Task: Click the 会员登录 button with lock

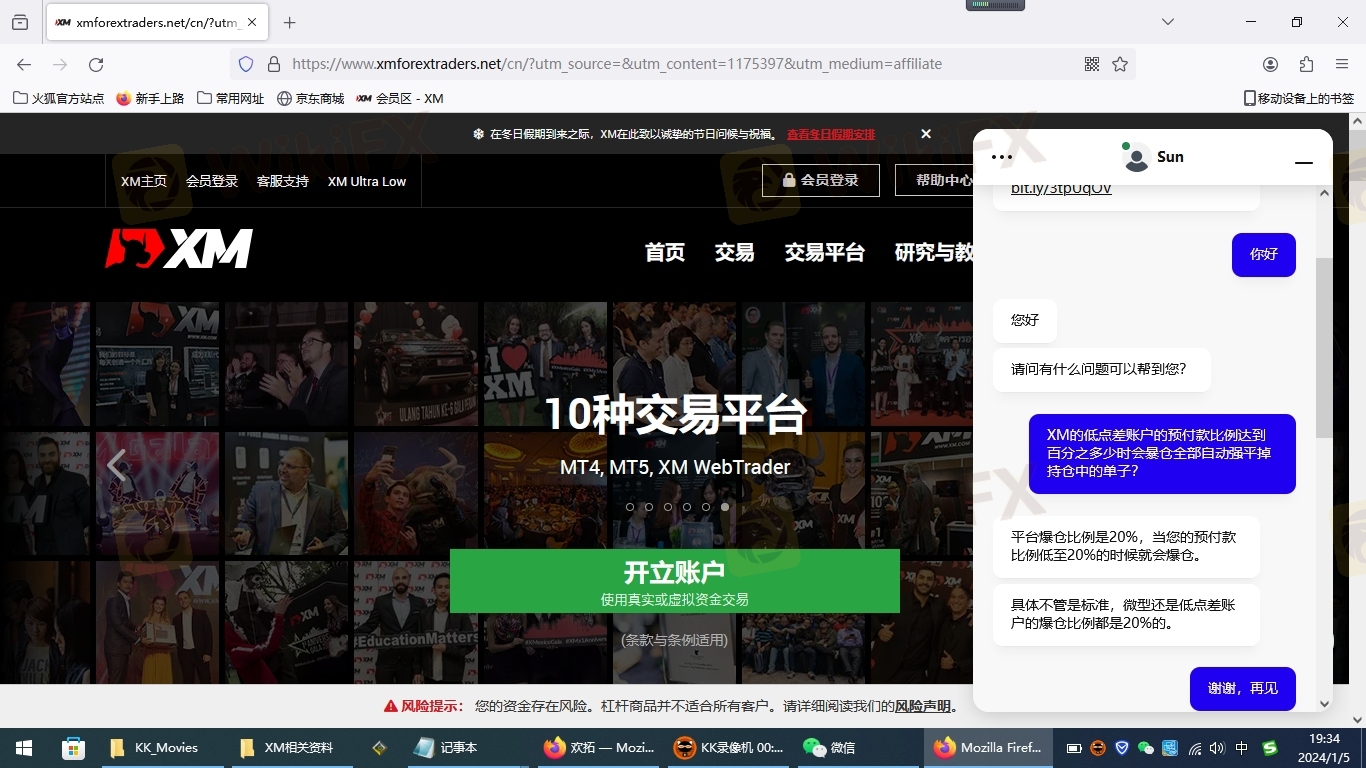Action: point(821,180)
